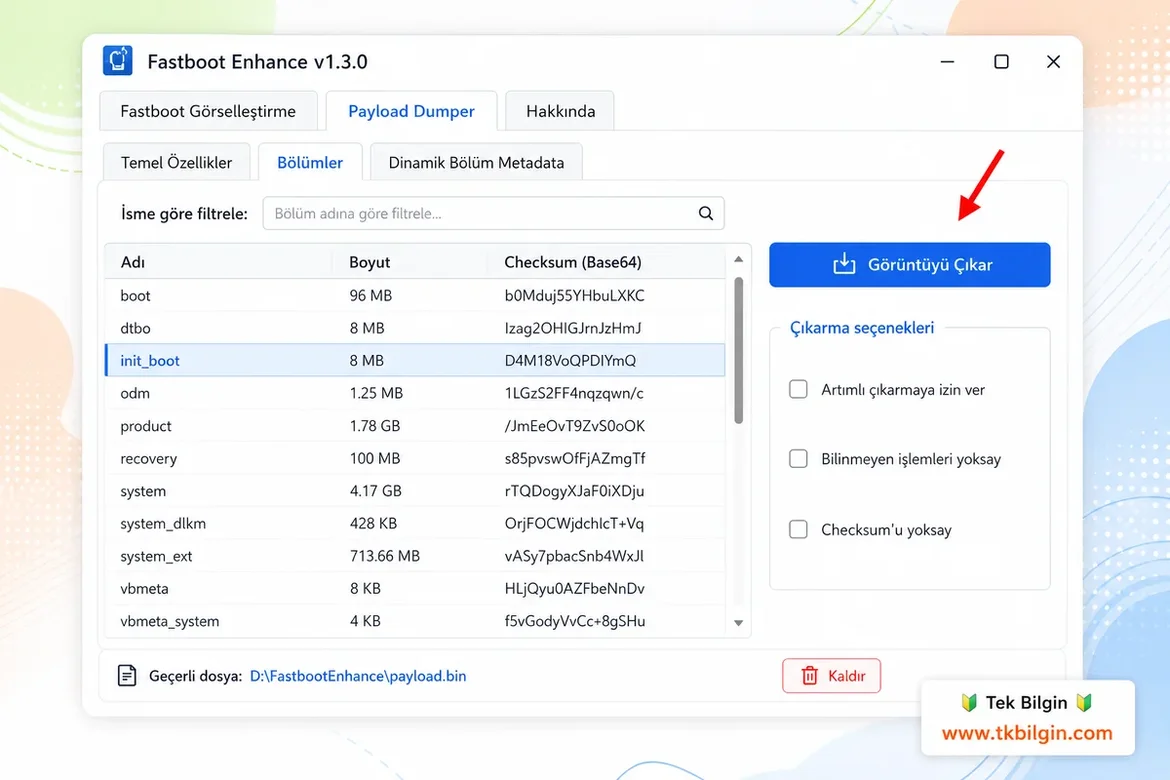Sort by Checksum (Base64) column header
1170x780 pixels.
click(572, 262)
